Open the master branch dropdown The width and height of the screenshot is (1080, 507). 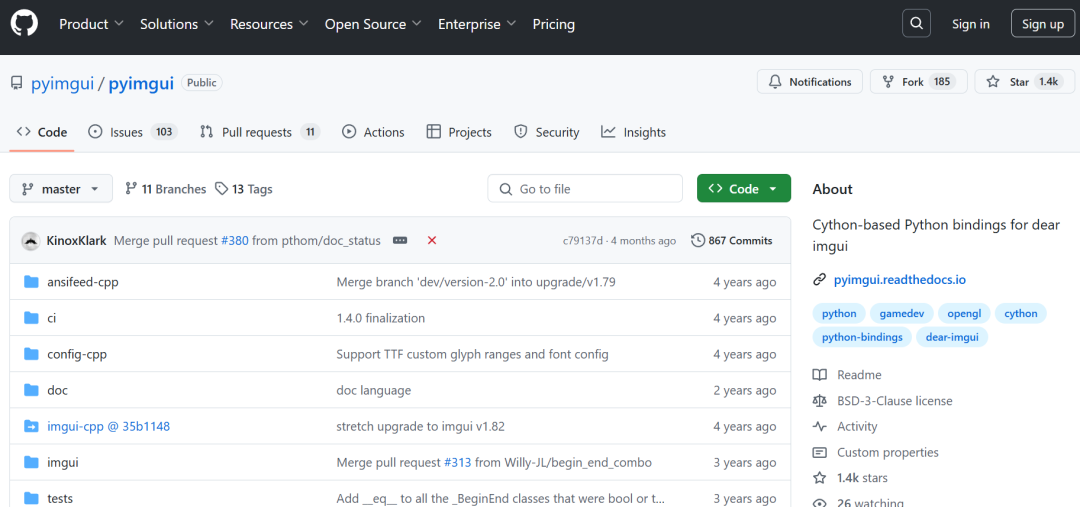[62, 189]
